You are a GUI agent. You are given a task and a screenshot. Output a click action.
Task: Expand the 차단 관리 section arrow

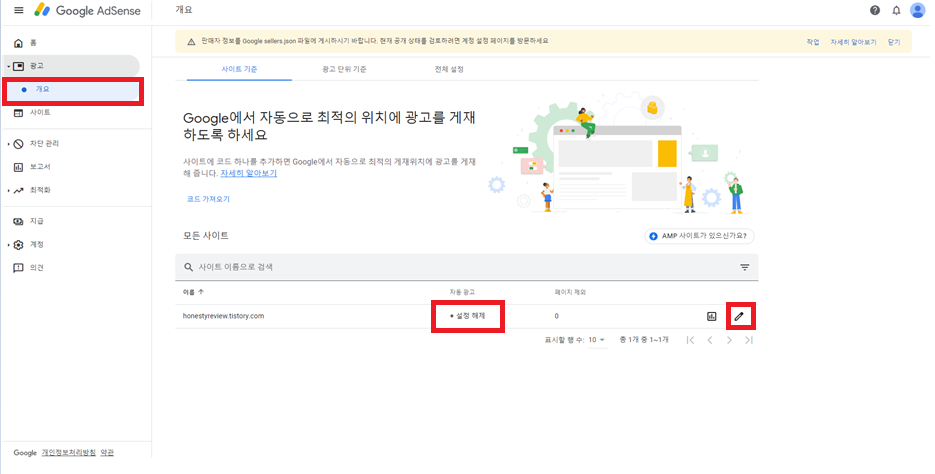[x=8, y=144]
